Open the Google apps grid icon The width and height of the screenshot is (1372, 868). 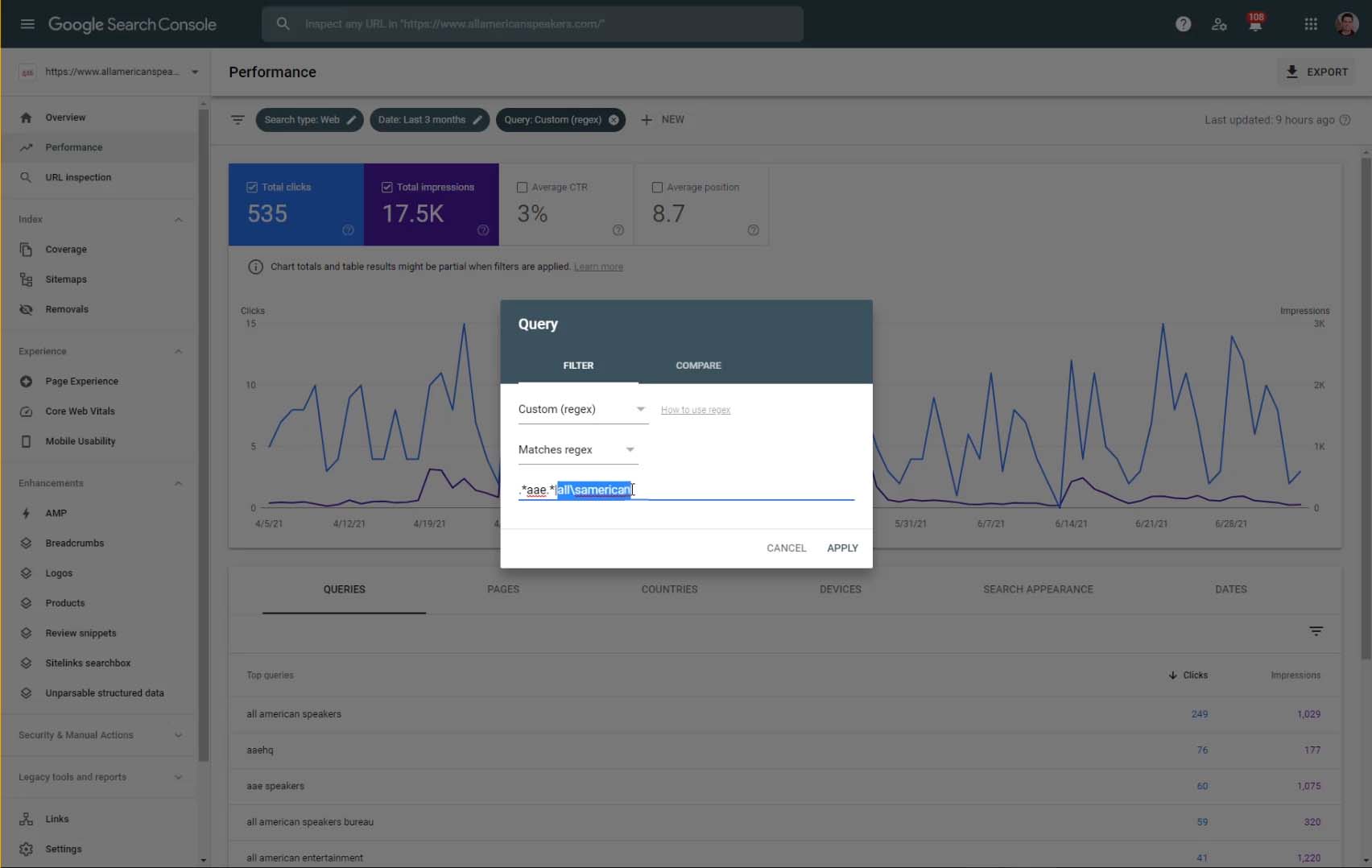(1311, 24)
